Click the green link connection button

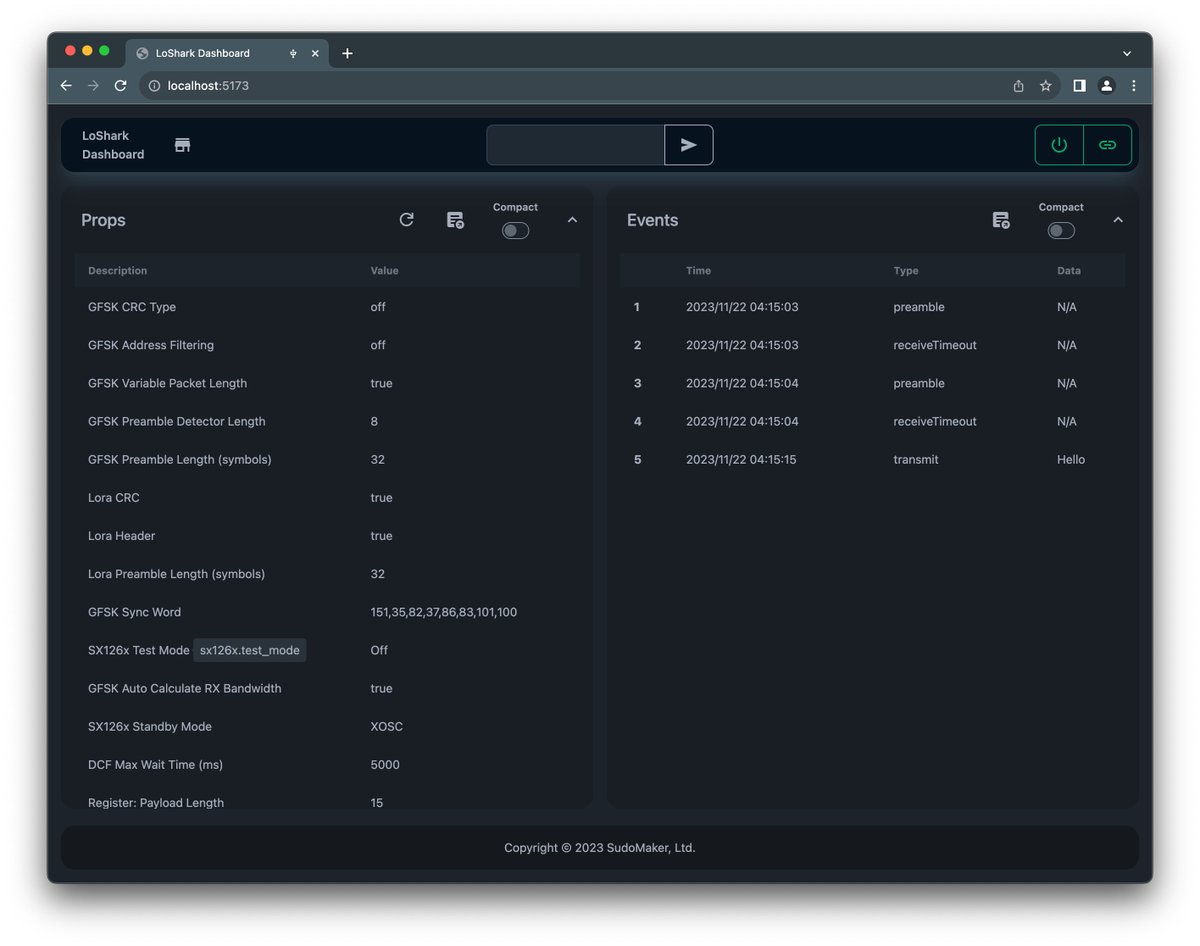1107,145
